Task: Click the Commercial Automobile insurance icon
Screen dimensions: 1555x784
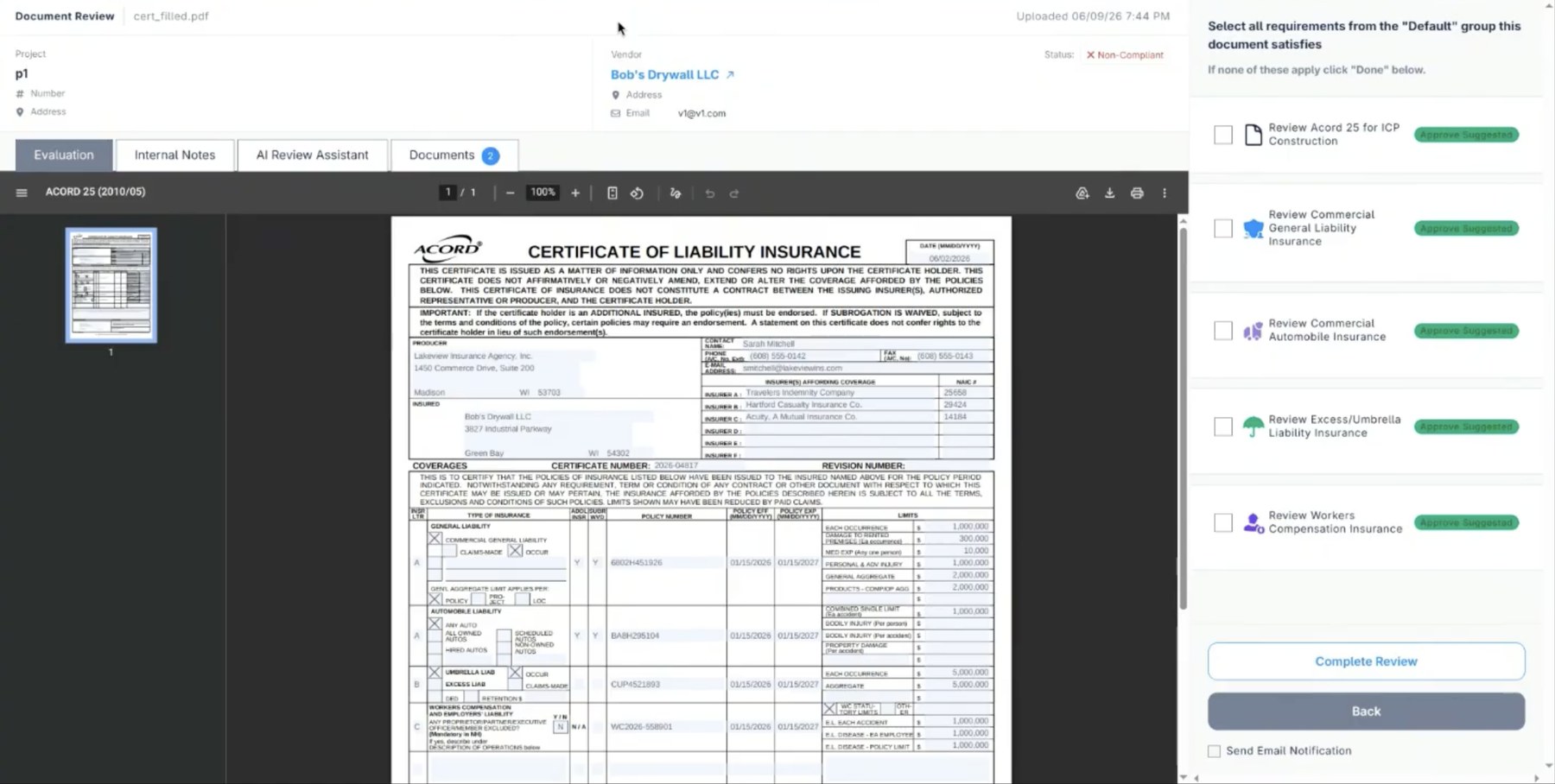Action: pos(1253,331)
